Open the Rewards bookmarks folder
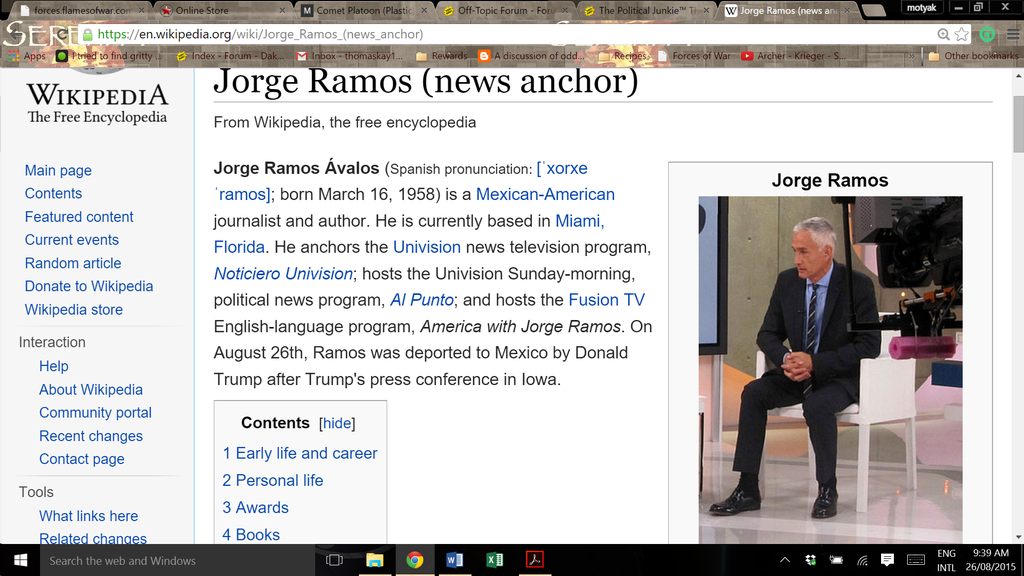This screenshot has width=1024, height=576. (x=441, y=56)
